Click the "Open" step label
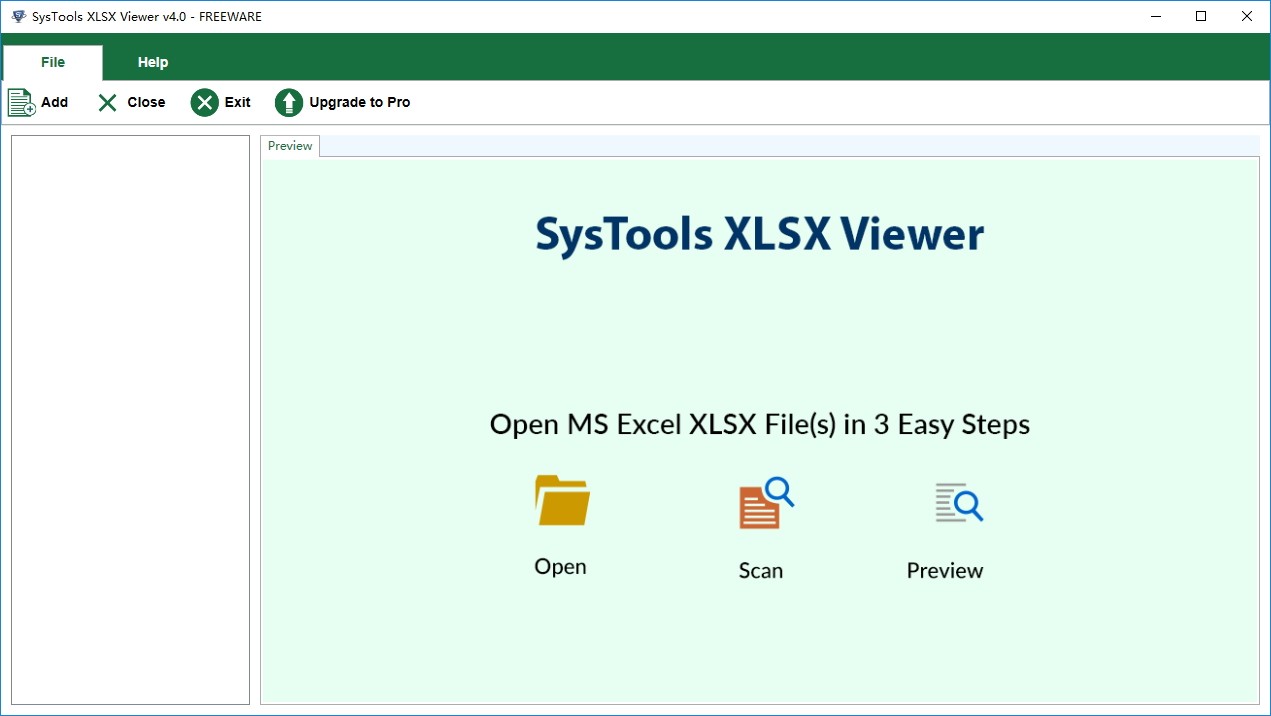 (560, 567)
